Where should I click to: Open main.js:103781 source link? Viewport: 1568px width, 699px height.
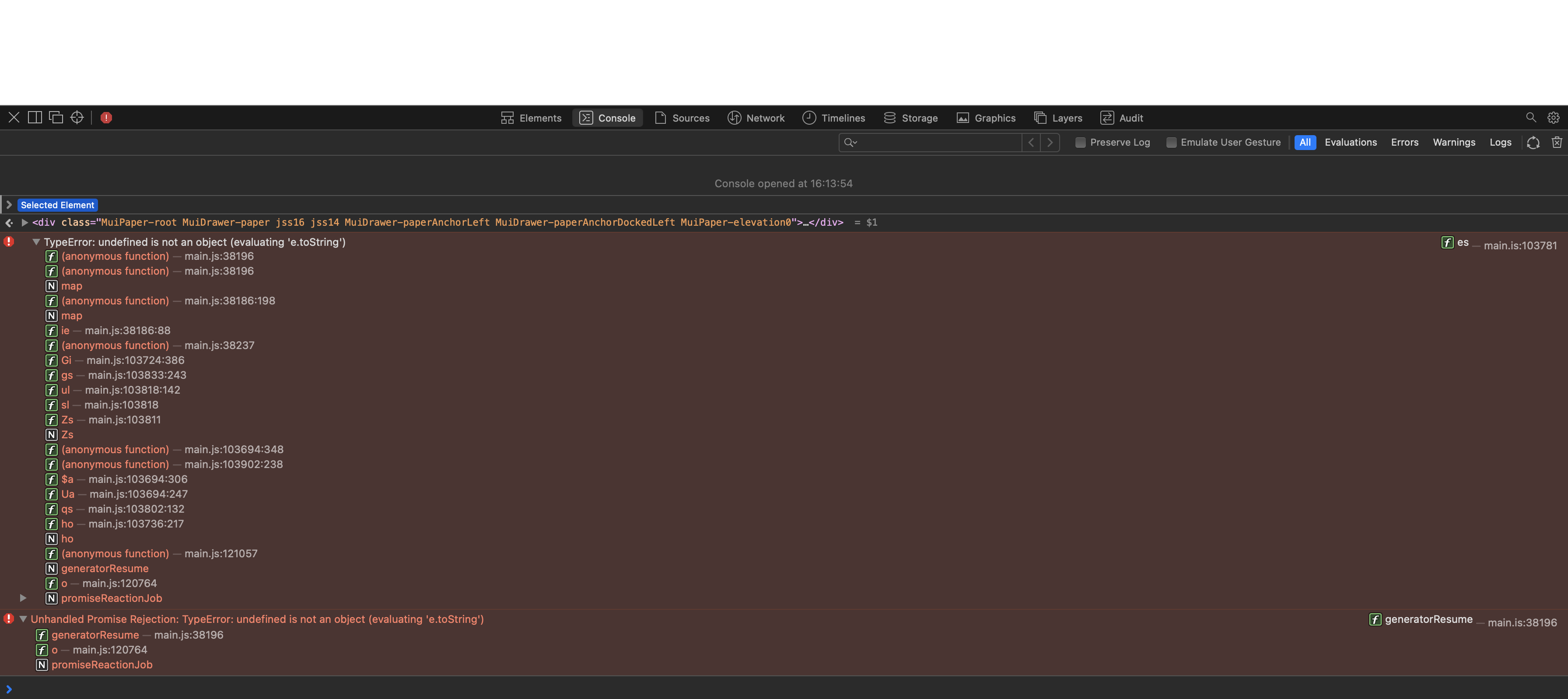point(1520,246)
